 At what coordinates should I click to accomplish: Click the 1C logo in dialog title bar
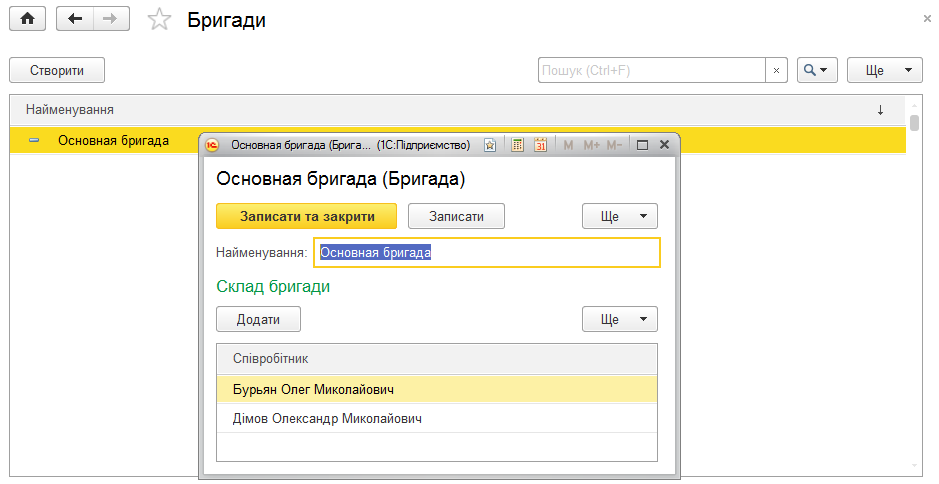[x=212, y=145]
